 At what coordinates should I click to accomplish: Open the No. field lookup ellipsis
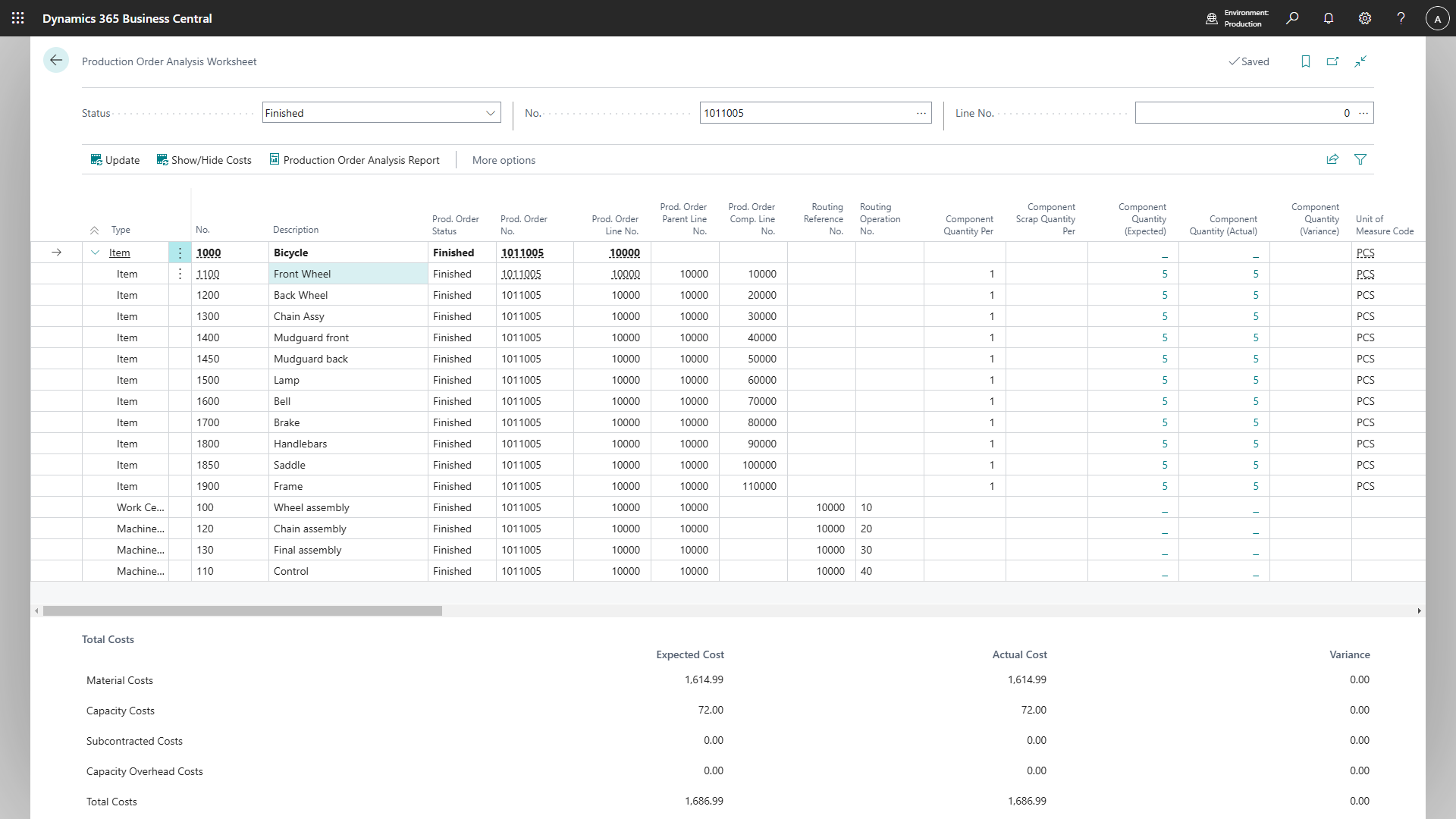[x=921, y=113]
